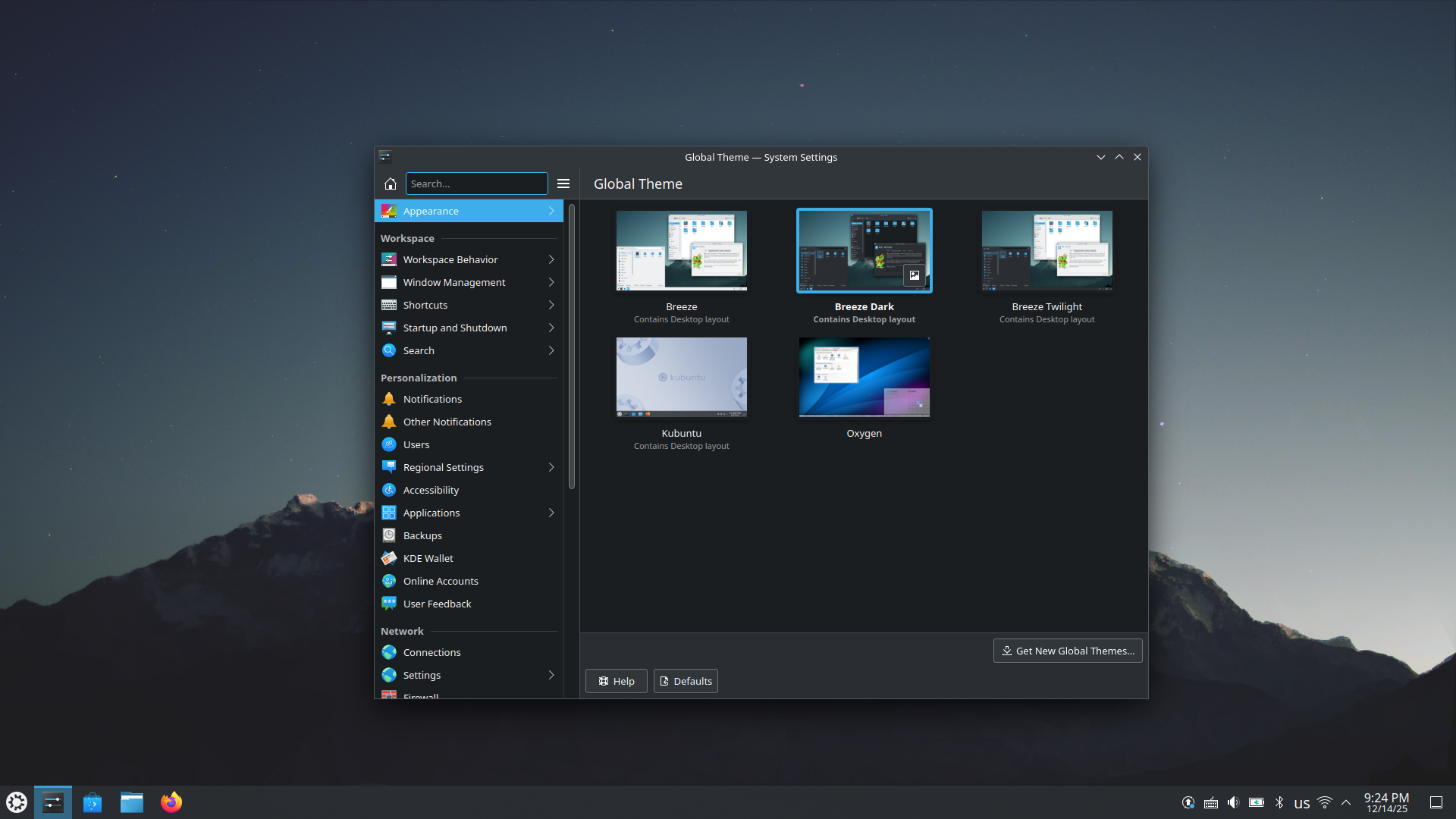Select the Breeze Twilight theme thumbnail
Viewport: 1456px width, 819px height.
1046,250
